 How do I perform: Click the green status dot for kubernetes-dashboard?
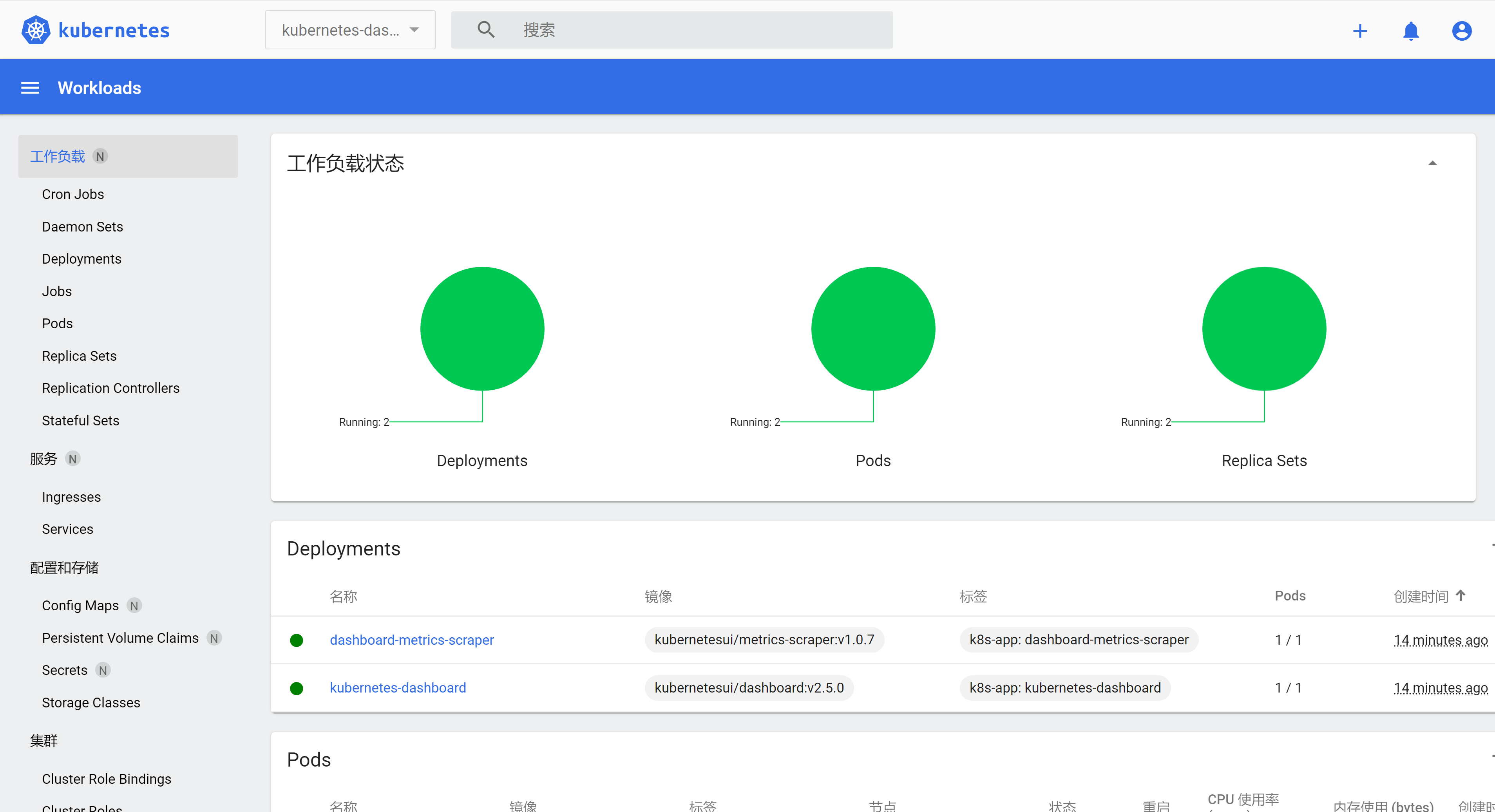pos(297,688)
